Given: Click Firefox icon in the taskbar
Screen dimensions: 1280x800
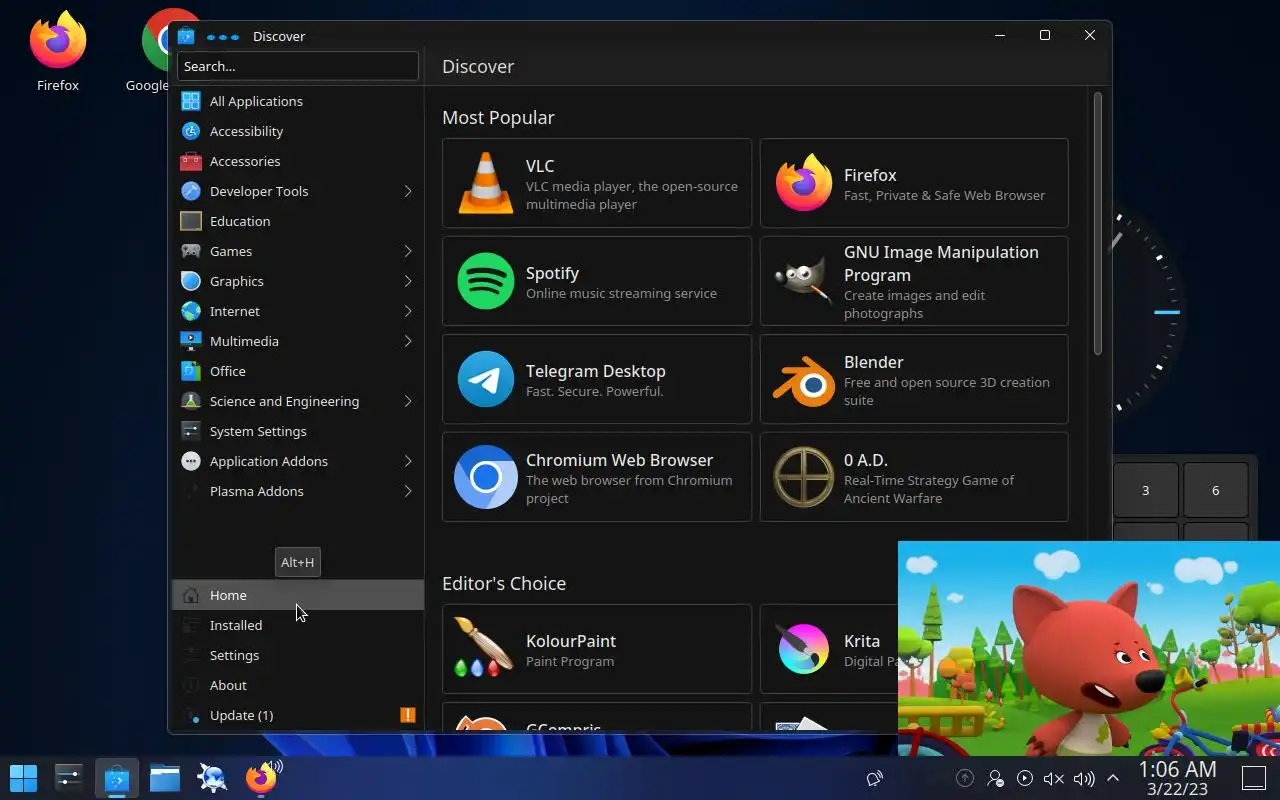Looking at the screenshot, I should click(x=261, y=777).
